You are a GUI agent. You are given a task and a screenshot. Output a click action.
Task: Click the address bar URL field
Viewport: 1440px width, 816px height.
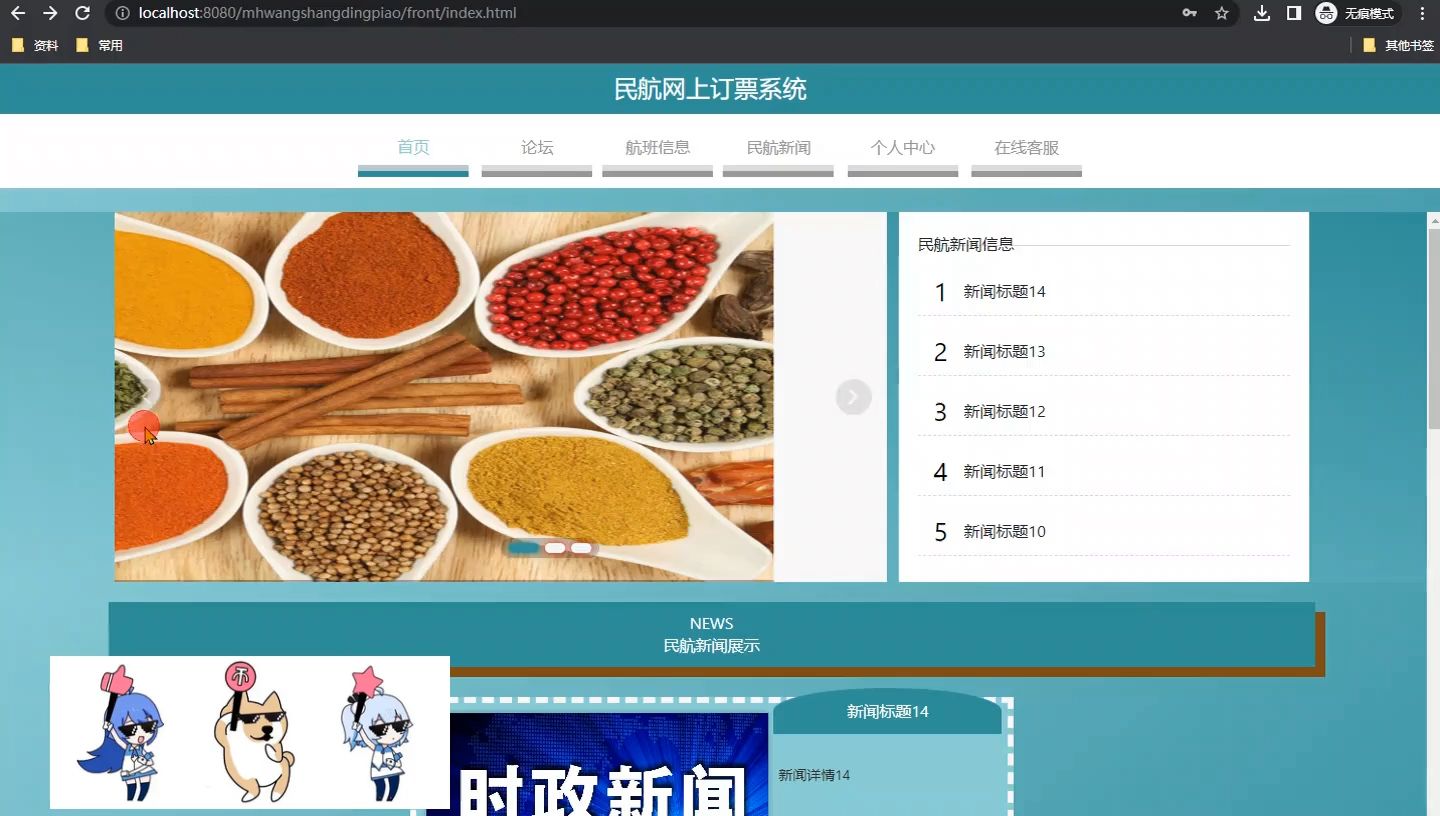pyautogui.click(x=640, y=13)
